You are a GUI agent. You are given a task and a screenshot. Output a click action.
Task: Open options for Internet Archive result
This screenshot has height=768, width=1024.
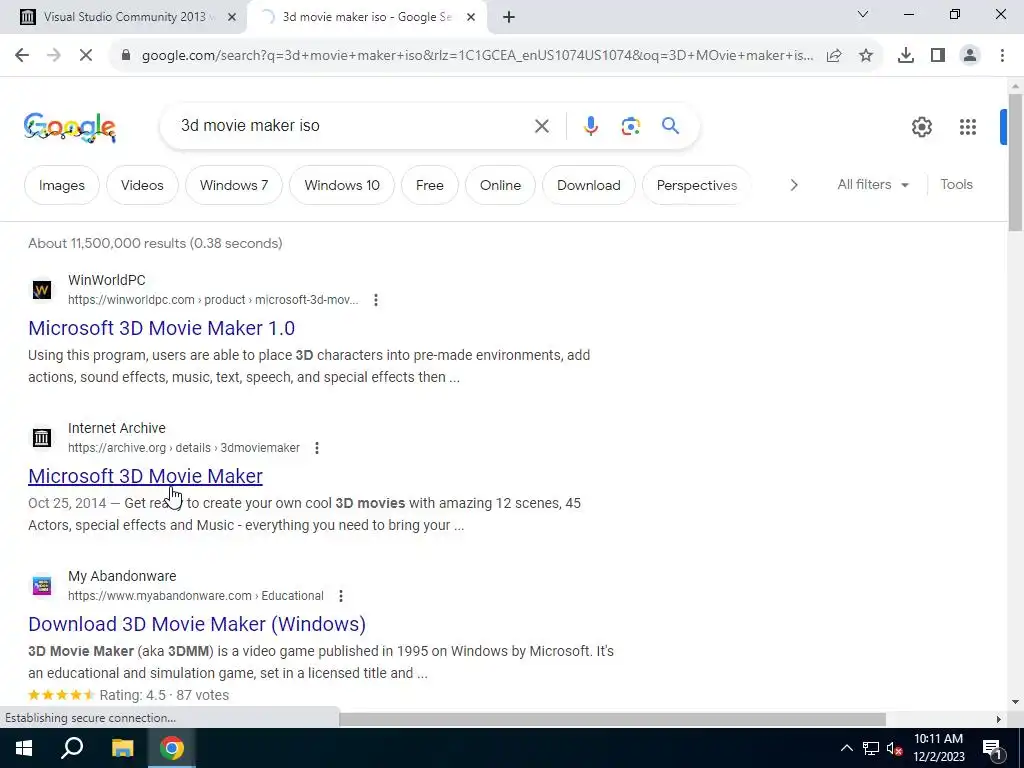(x=317, y=448)
